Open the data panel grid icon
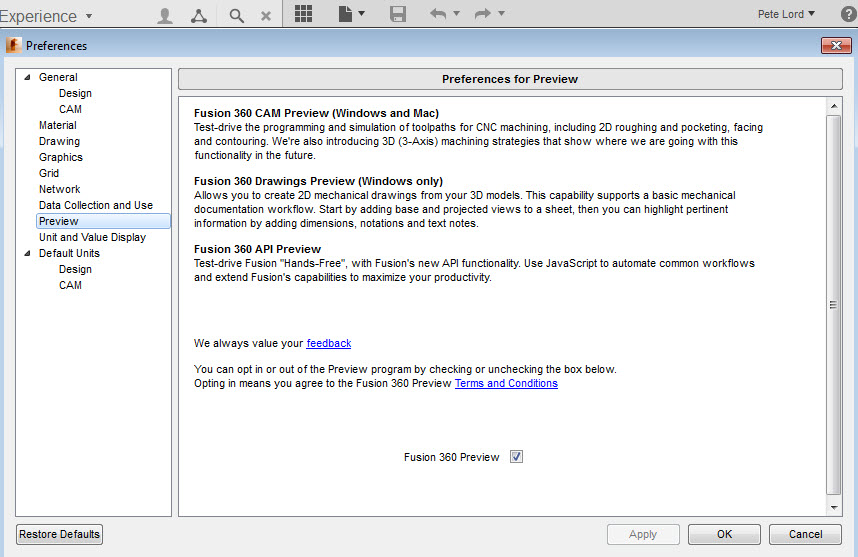Screen dimensions: 858x557 (x=303, y=13)
